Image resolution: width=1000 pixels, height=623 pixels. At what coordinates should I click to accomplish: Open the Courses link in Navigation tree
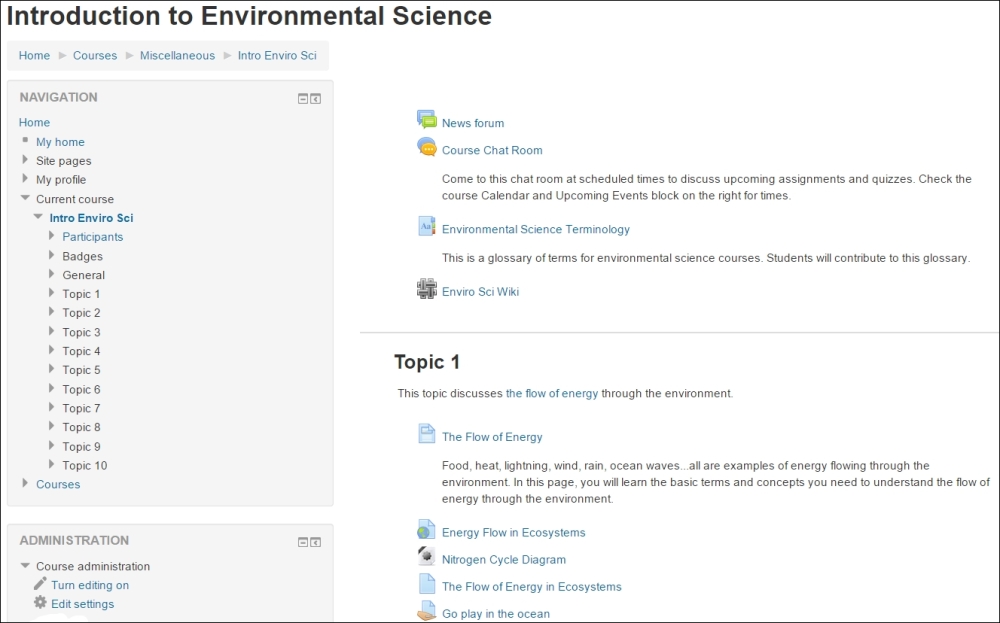point(58,484)
